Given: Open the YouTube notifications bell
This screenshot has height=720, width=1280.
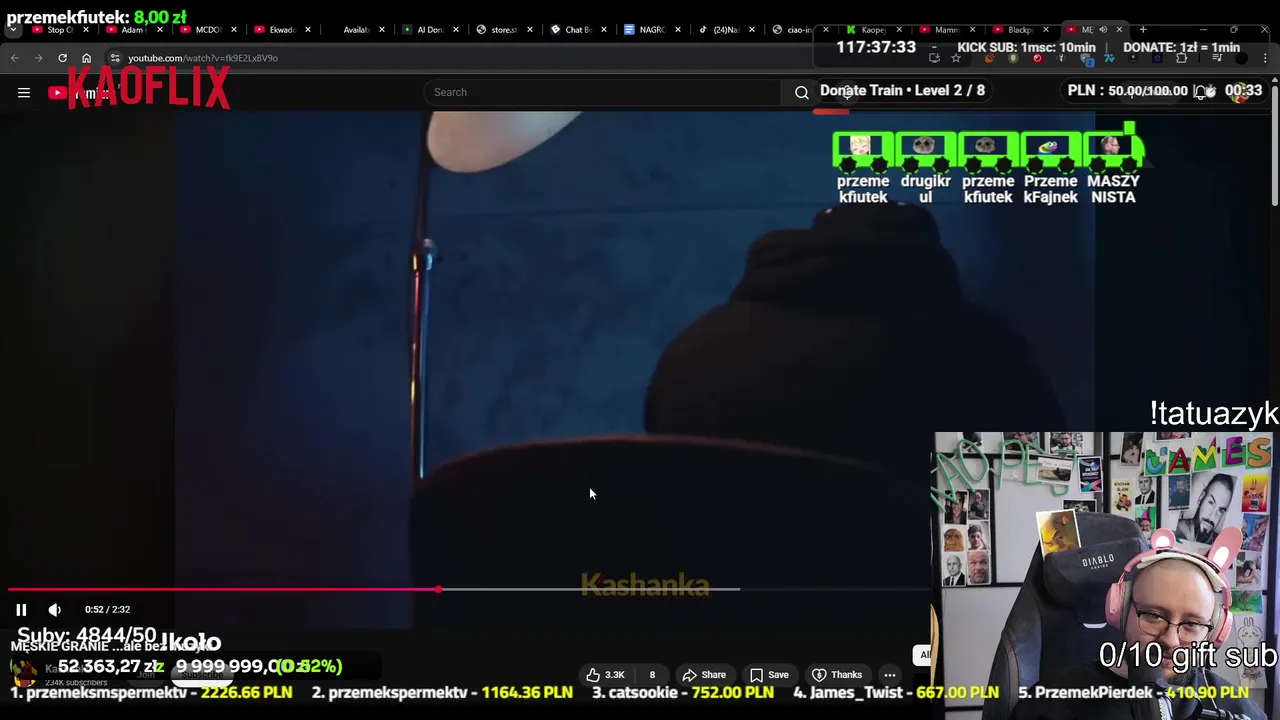Looking at the screenshot, I should 1201,92.
